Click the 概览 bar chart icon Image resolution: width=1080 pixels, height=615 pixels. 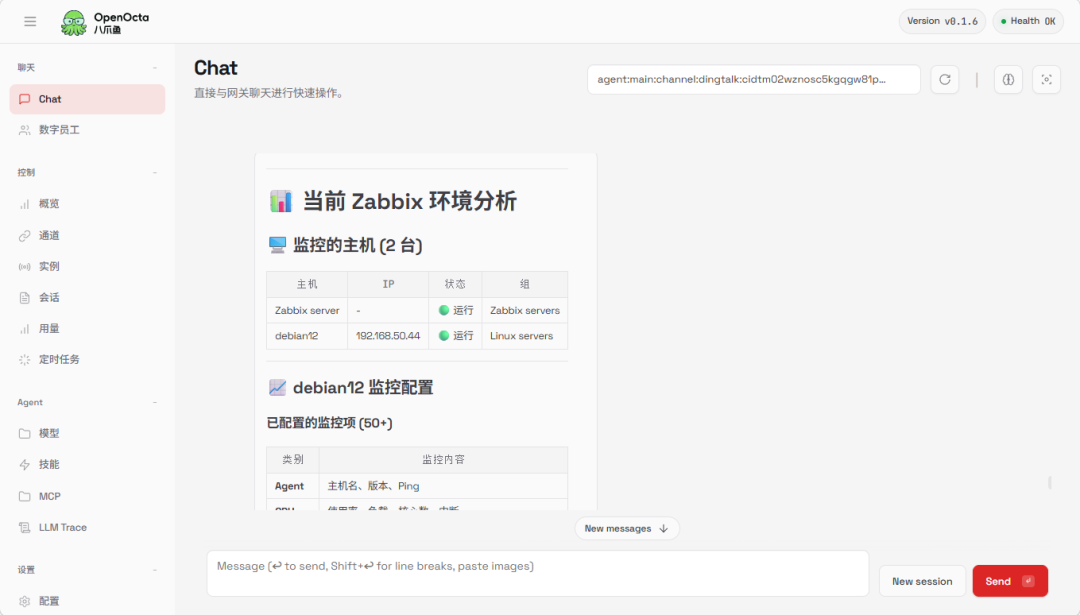(x=25, y=204)
